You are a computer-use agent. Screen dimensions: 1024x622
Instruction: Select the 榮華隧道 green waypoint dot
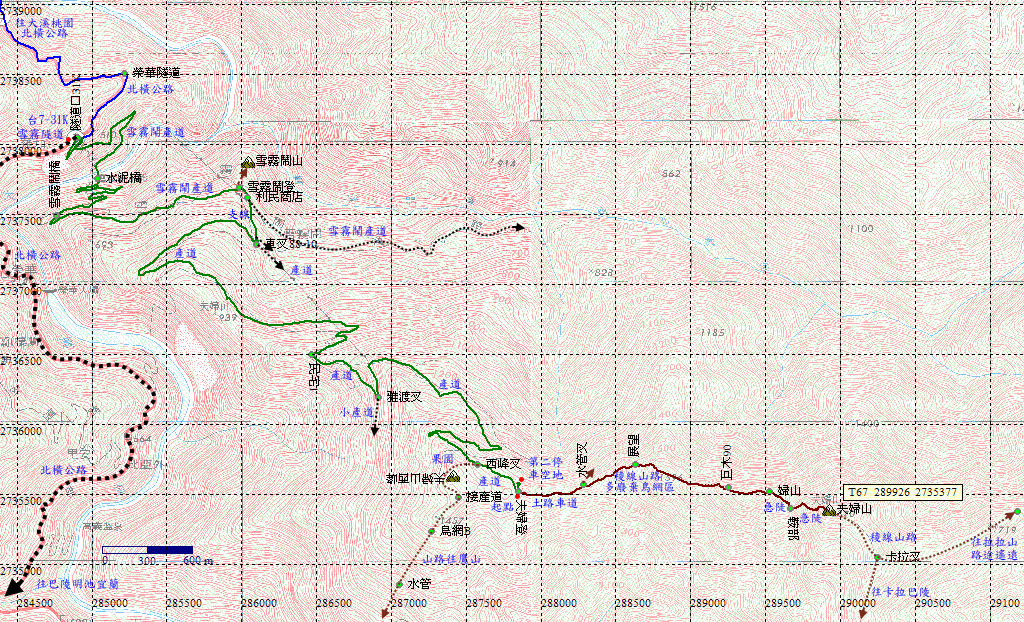coord(124,73)
